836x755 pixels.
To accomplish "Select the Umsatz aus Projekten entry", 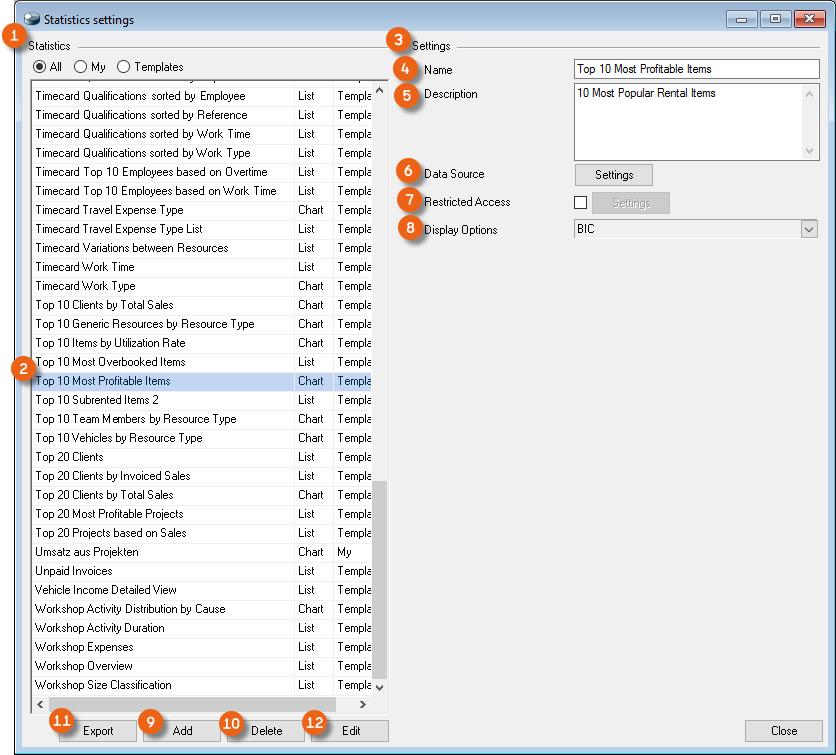I will pos(87,552).
